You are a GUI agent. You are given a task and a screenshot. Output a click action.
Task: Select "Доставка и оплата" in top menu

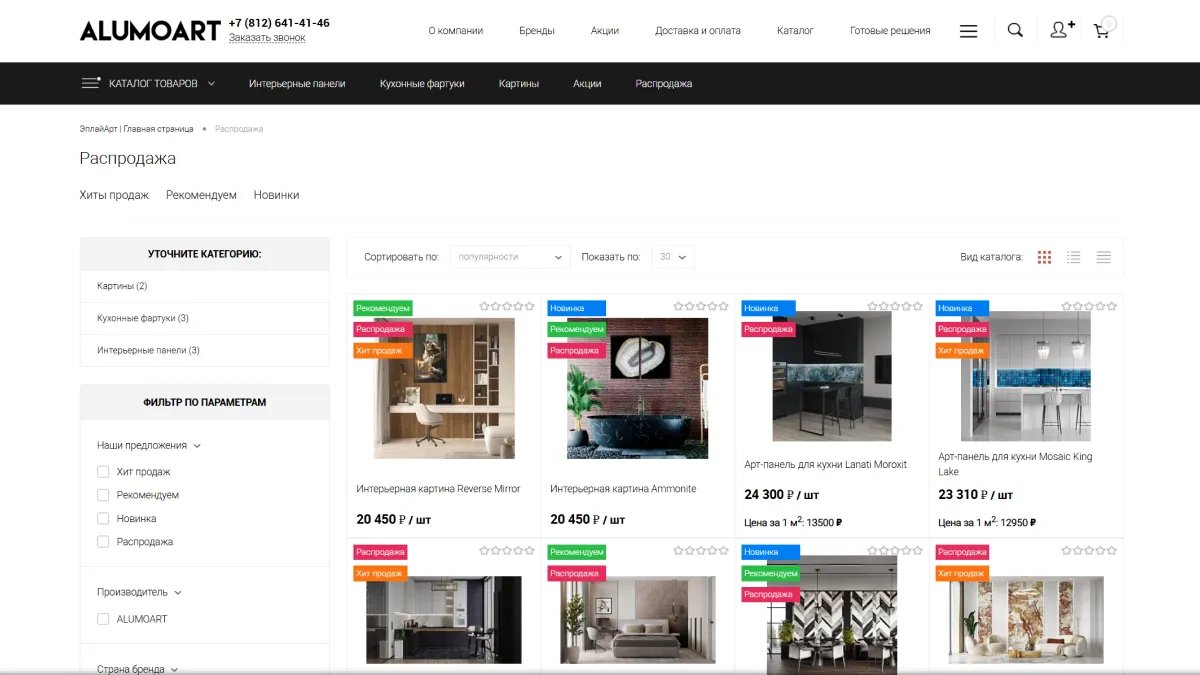point(698,31)
